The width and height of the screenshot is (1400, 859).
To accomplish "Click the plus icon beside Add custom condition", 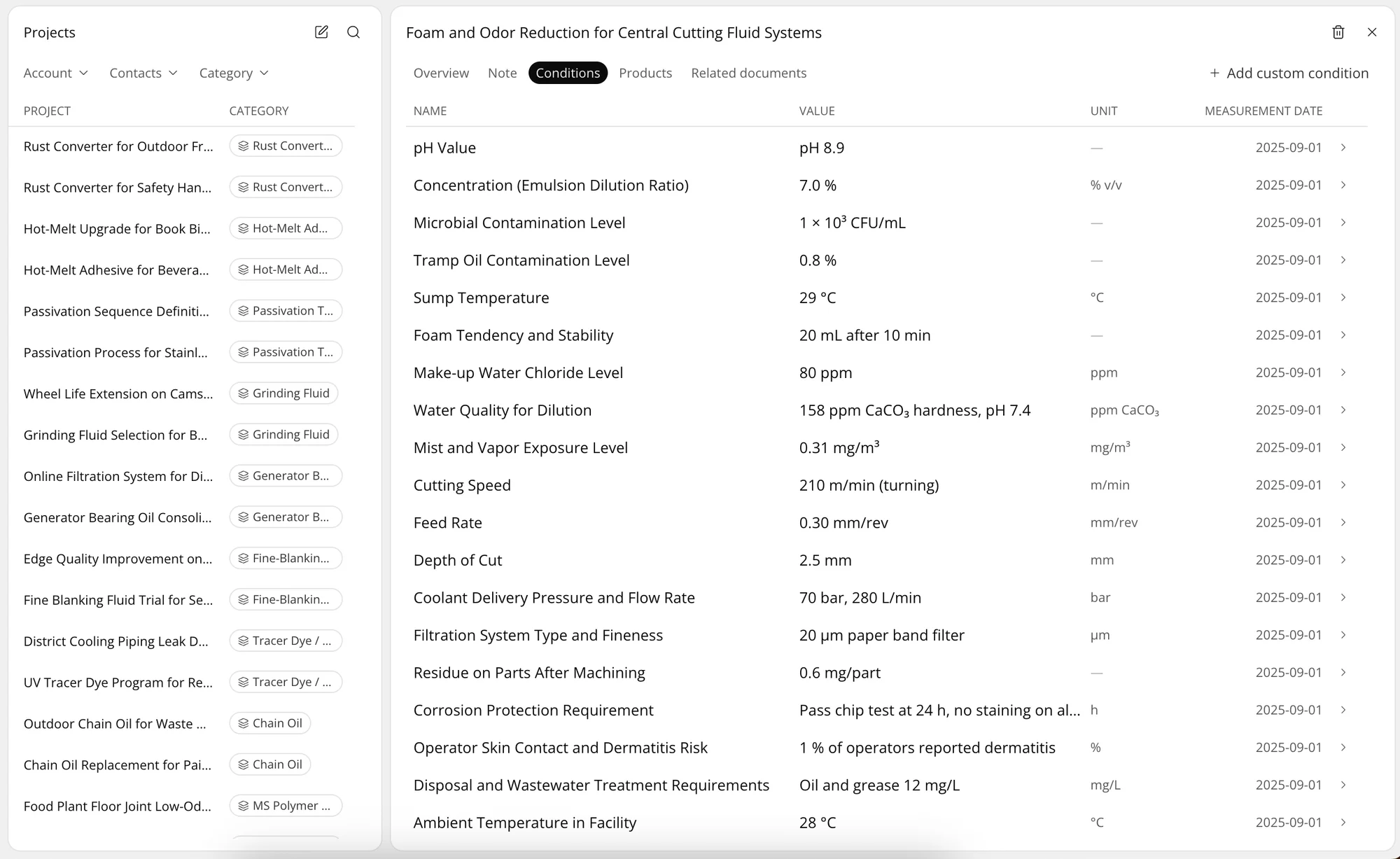I will (1214, 73).
